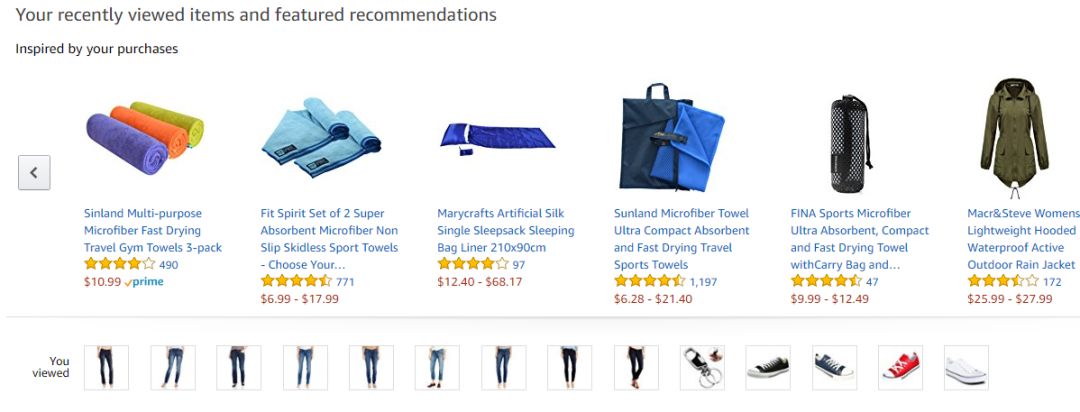Screen dimensions: 1080x412
Task: Select the red sneaker in viewed history
Action: pyautogui.click(x=900, y=368)
